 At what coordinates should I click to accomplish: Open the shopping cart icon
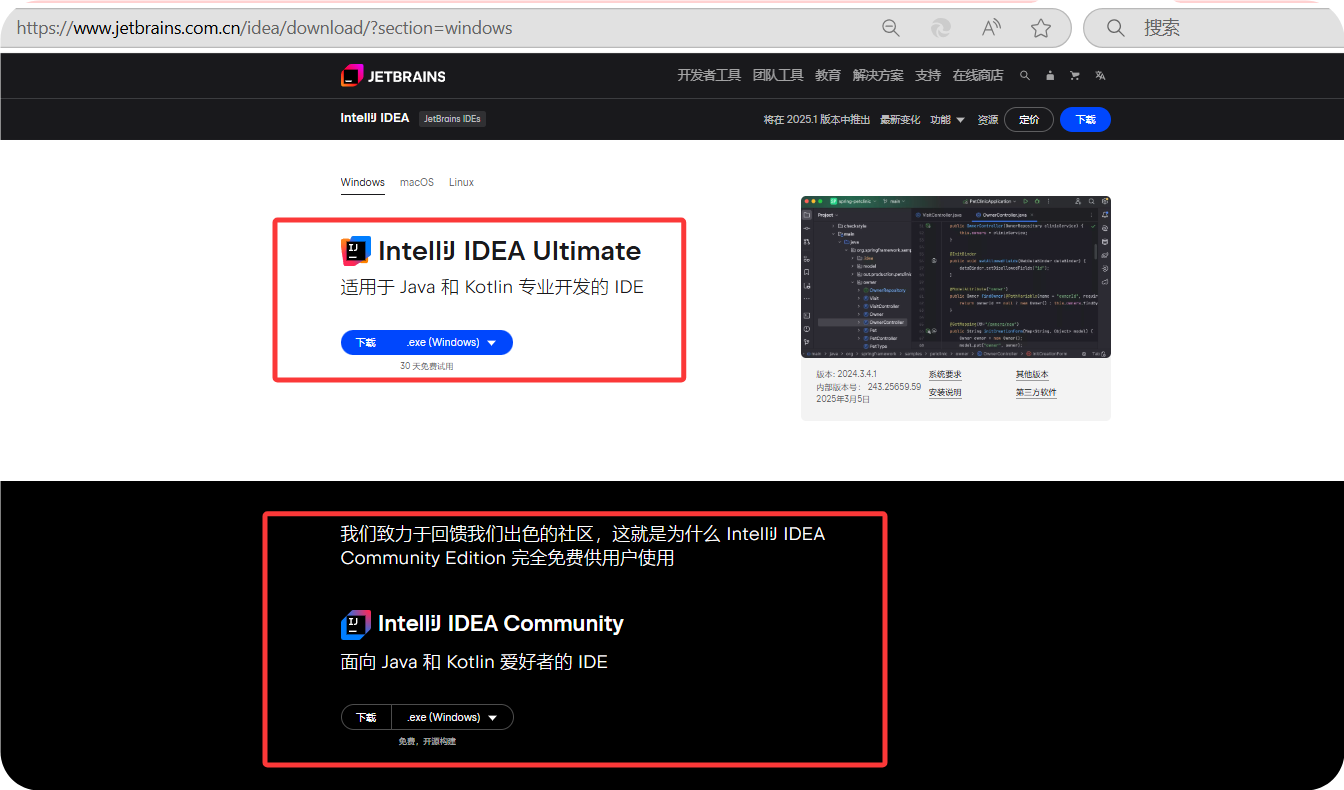(x=1075, y=76)
